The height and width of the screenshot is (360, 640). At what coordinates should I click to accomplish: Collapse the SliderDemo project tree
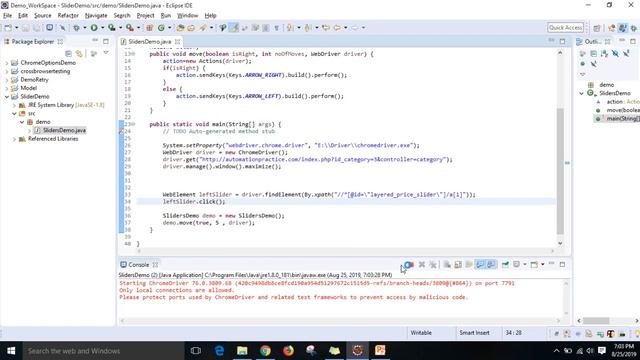7,97
